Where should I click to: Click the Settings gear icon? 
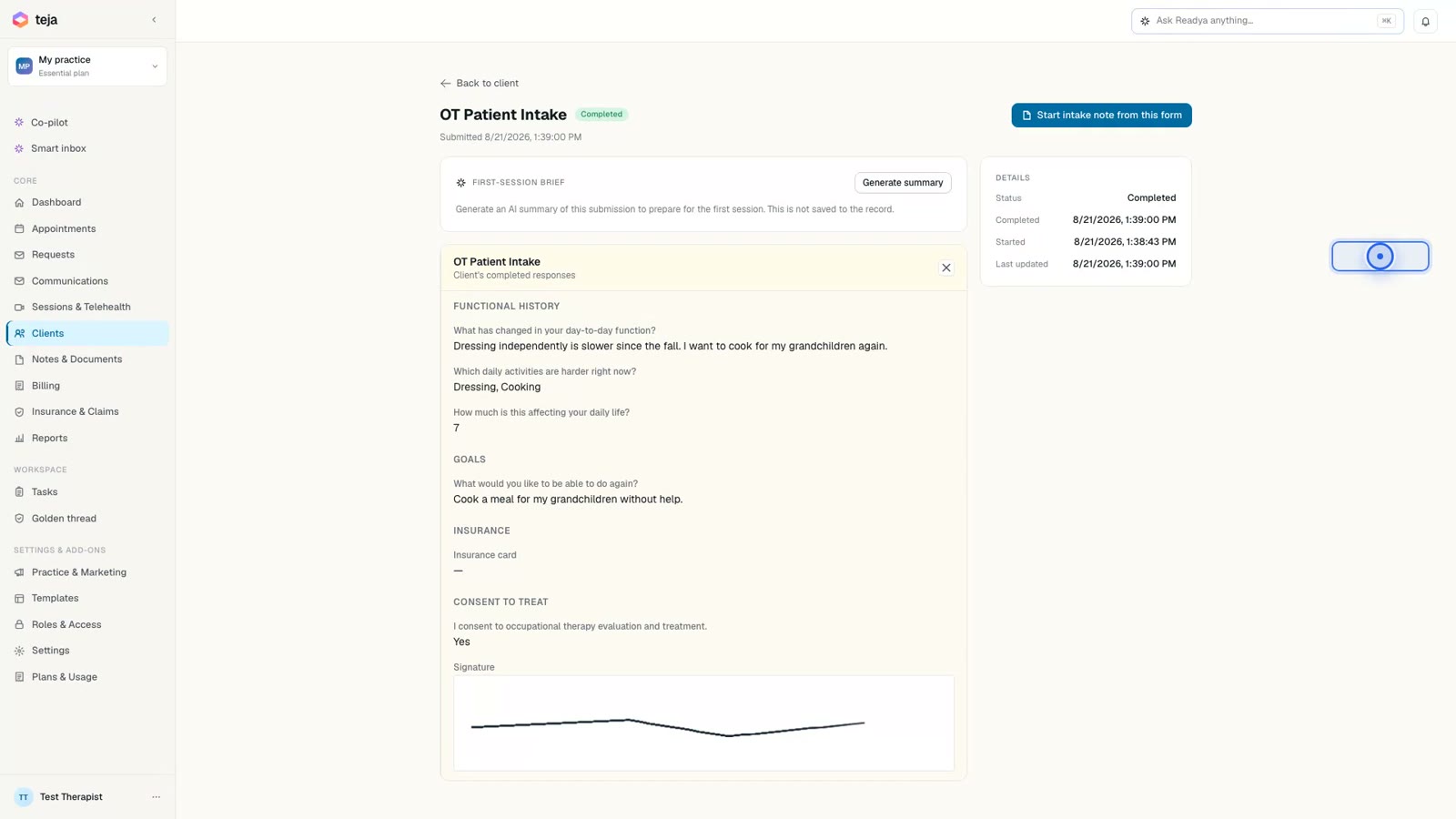[19, 651]
